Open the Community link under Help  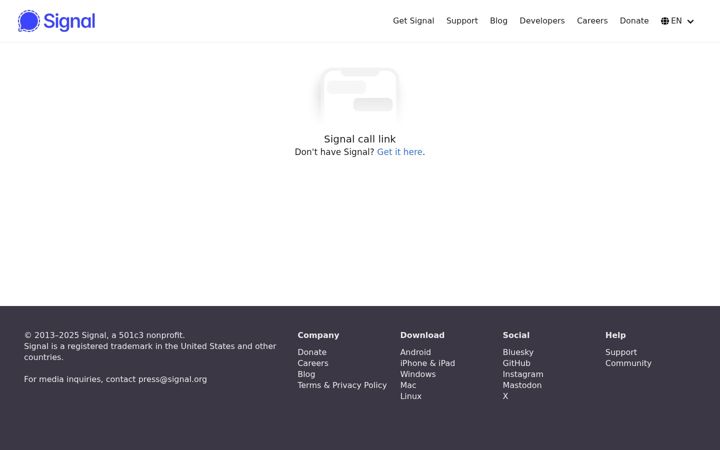pos(628,363)
